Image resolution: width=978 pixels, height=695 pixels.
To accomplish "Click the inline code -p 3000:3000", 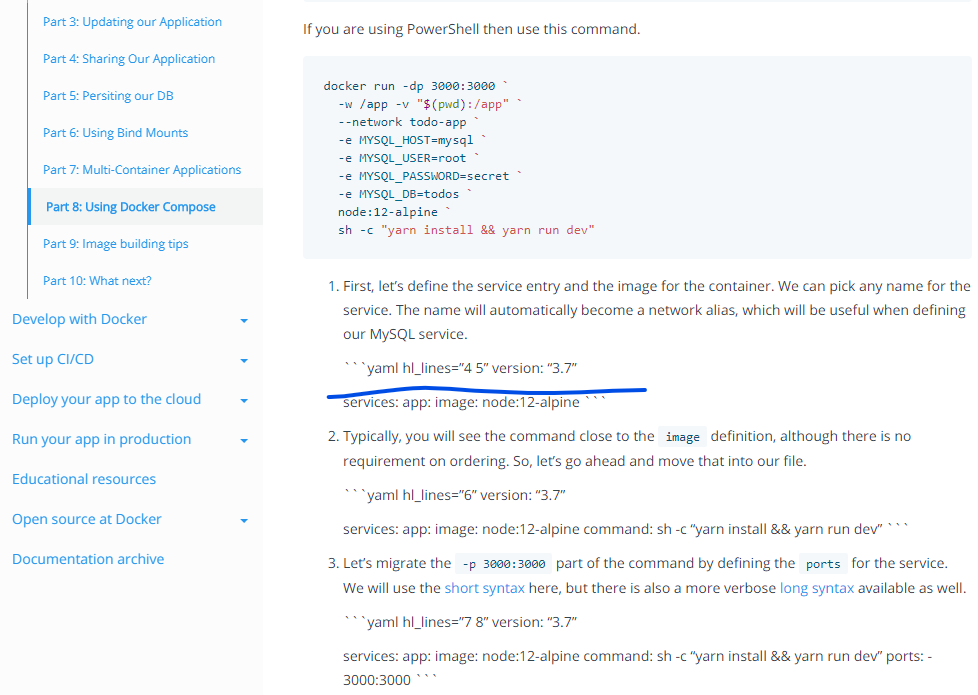I will point(503,564).
